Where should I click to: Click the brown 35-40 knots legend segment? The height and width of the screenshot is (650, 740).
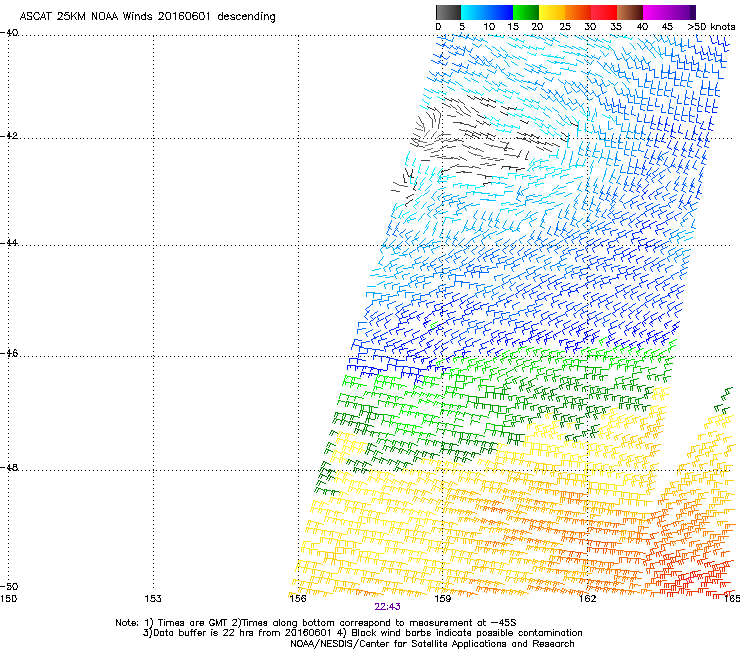(x=630, y=12)
